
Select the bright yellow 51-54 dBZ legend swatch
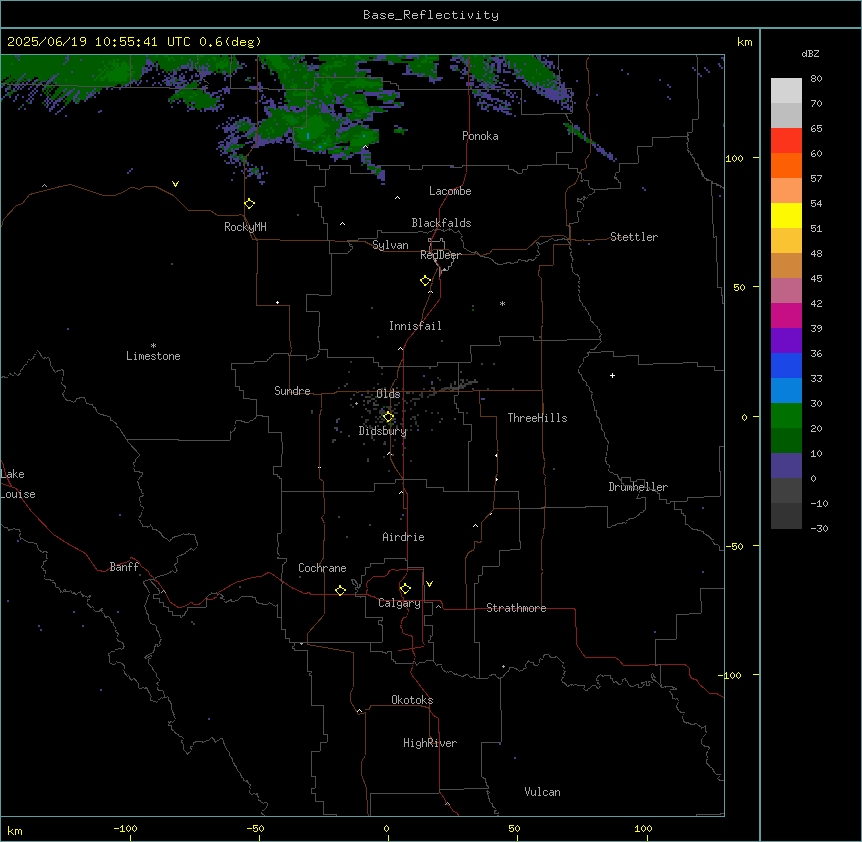tap(786, 215)
